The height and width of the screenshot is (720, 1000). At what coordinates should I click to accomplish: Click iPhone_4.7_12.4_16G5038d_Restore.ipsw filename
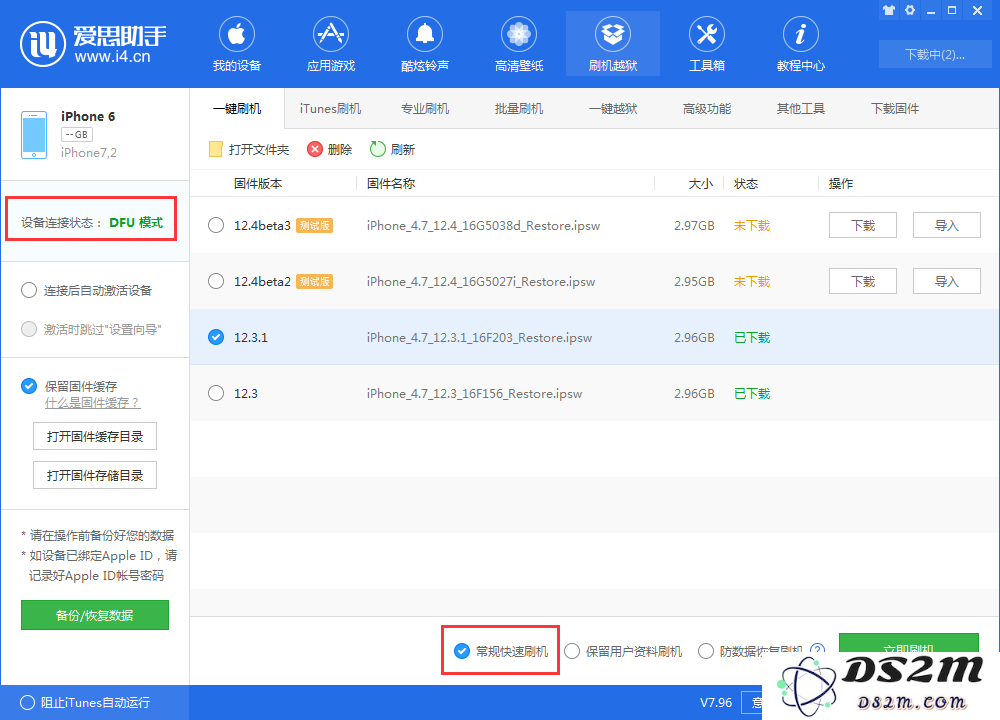[x=483, y=225]
